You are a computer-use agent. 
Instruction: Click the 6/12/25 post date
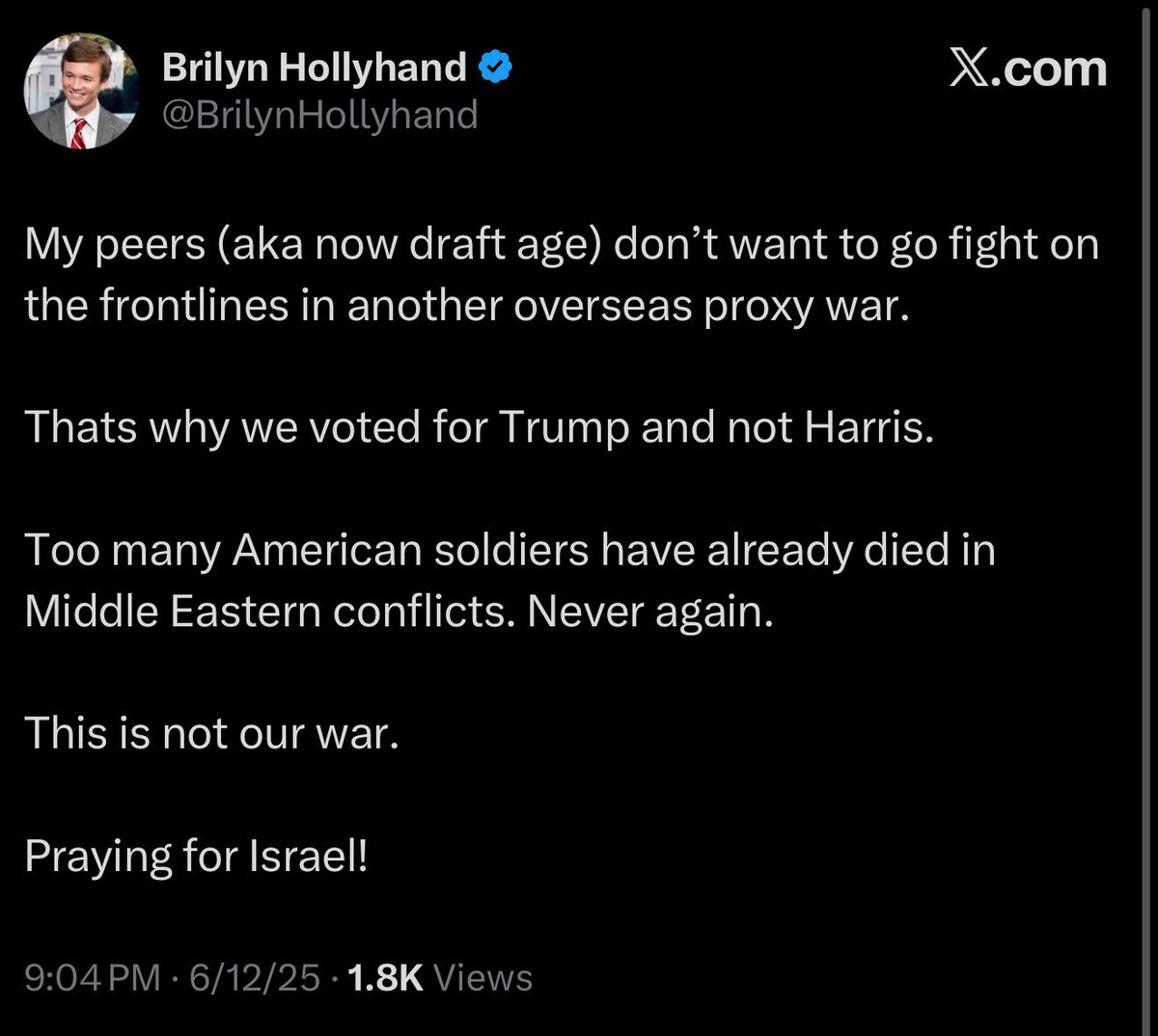pos(255,977)
